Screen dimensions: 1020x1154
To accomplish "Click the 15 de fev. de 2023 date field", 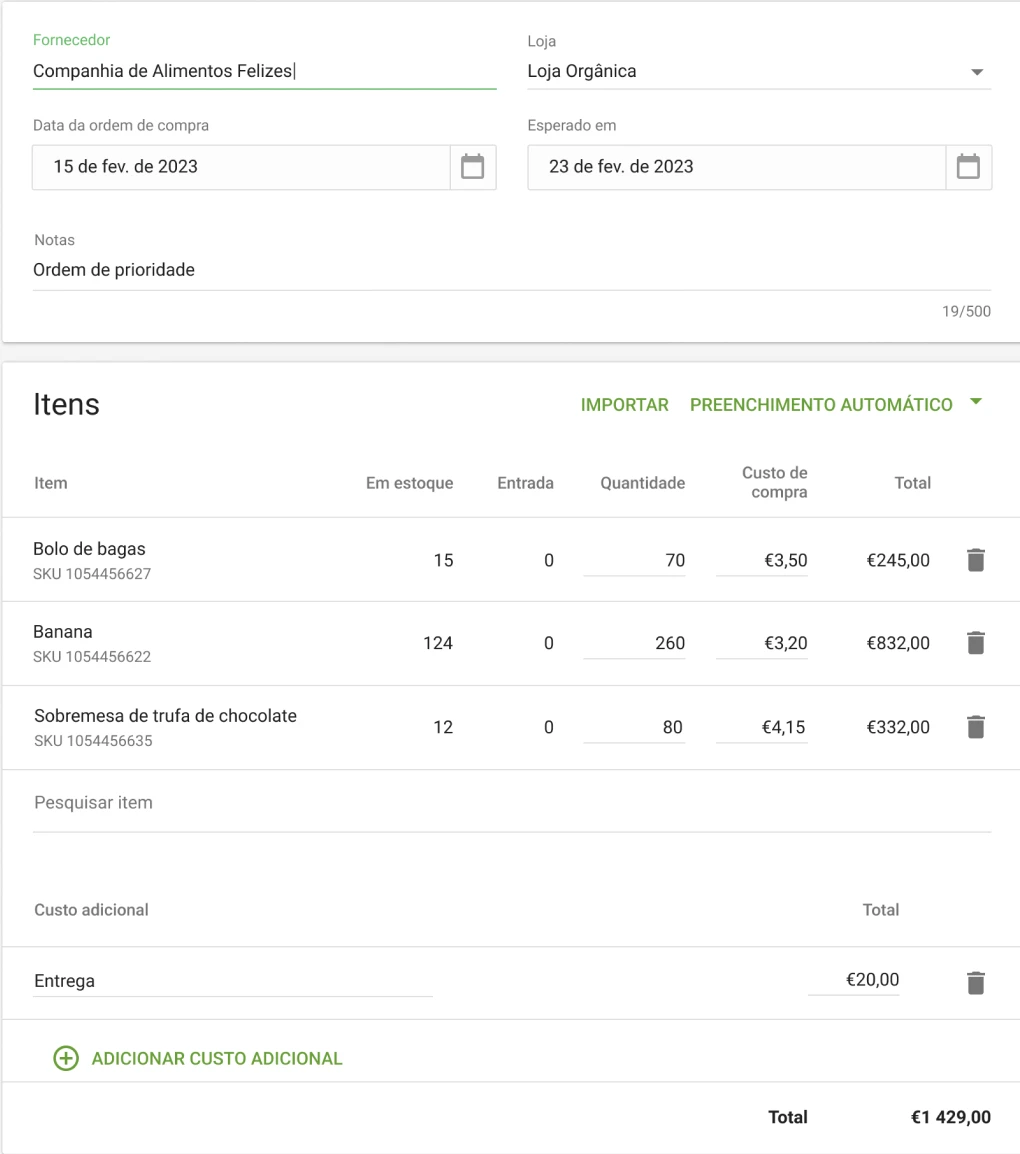I will tap(240, 167).
